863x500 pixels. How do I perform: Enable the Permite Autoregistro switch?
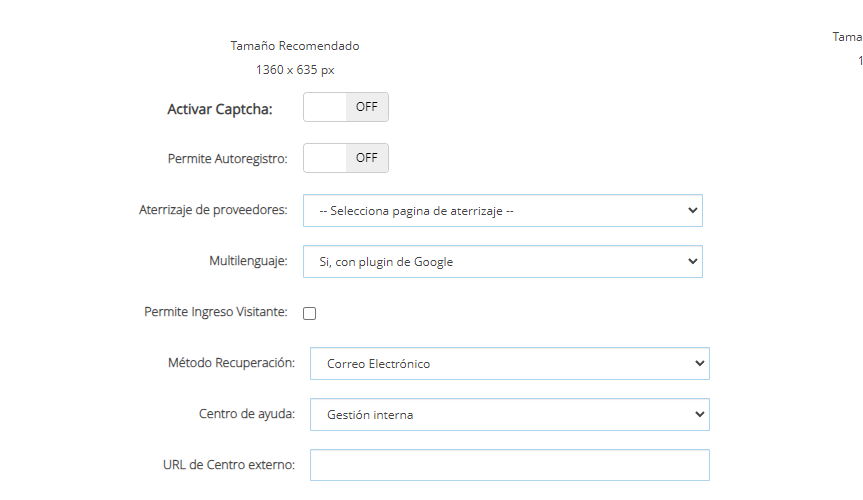coord(345,158)
